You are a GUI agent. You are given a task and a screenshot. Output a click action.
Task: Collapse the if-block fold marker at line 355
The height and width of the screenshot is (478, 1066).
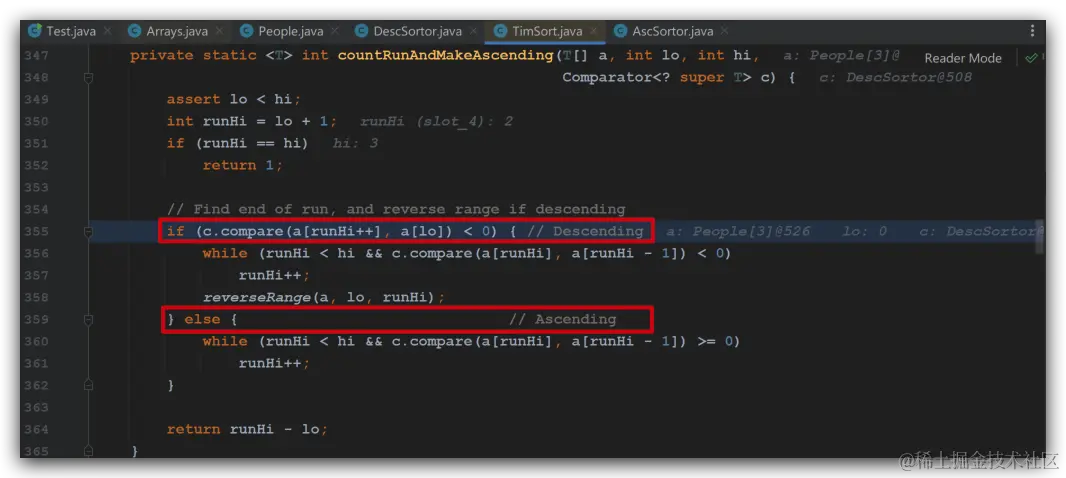point(88,231)
